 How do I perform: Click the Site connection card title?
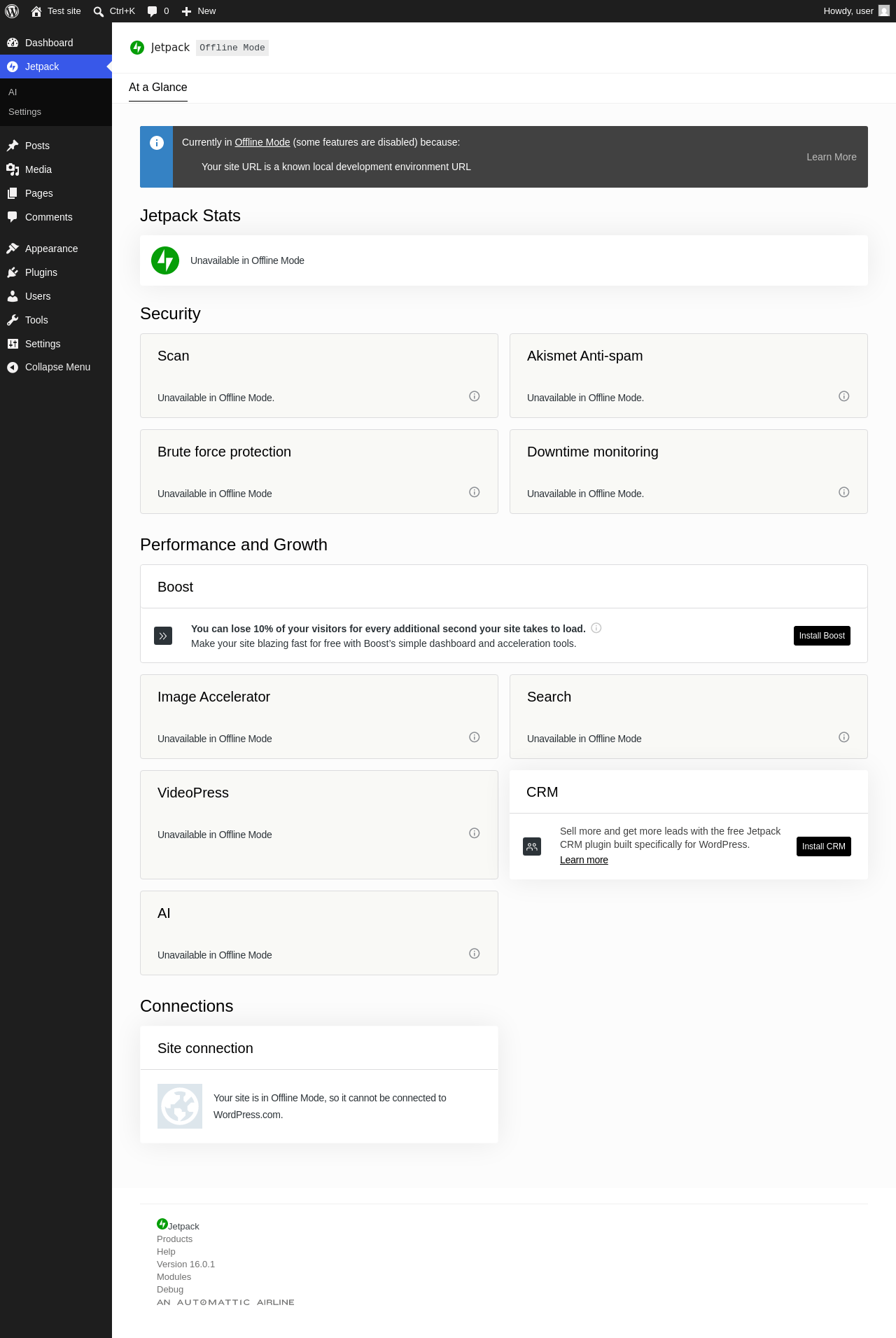click(x=205, y=1048)
